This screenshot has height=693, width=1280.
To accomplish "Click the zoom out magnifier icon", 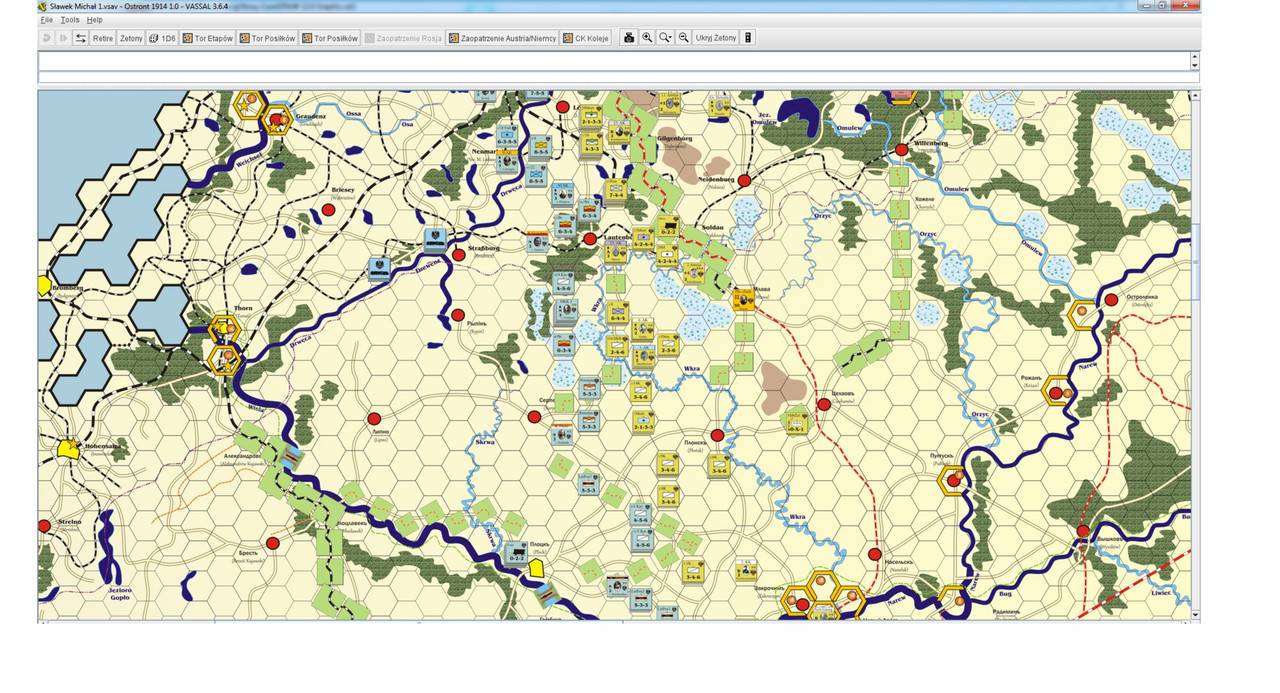I will click(684, 38).
